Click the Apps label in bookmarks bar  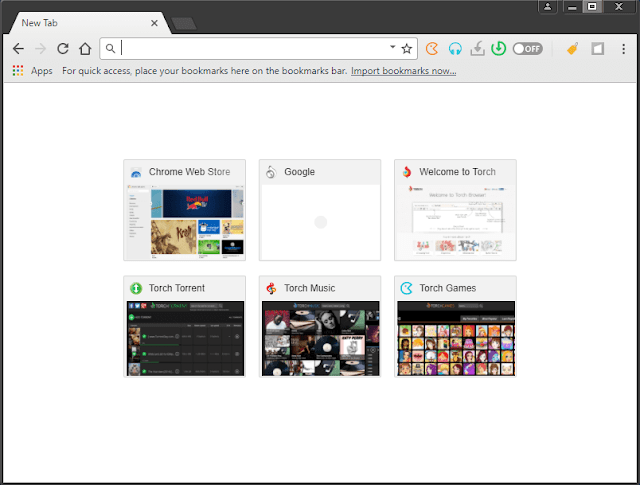[x=42, y=71]
